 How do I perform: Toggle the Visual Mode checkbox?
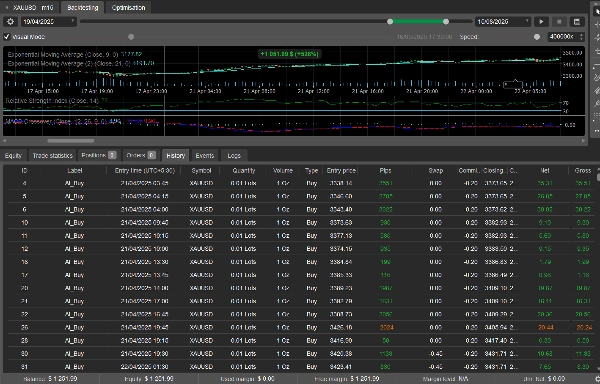click(7, 37)
